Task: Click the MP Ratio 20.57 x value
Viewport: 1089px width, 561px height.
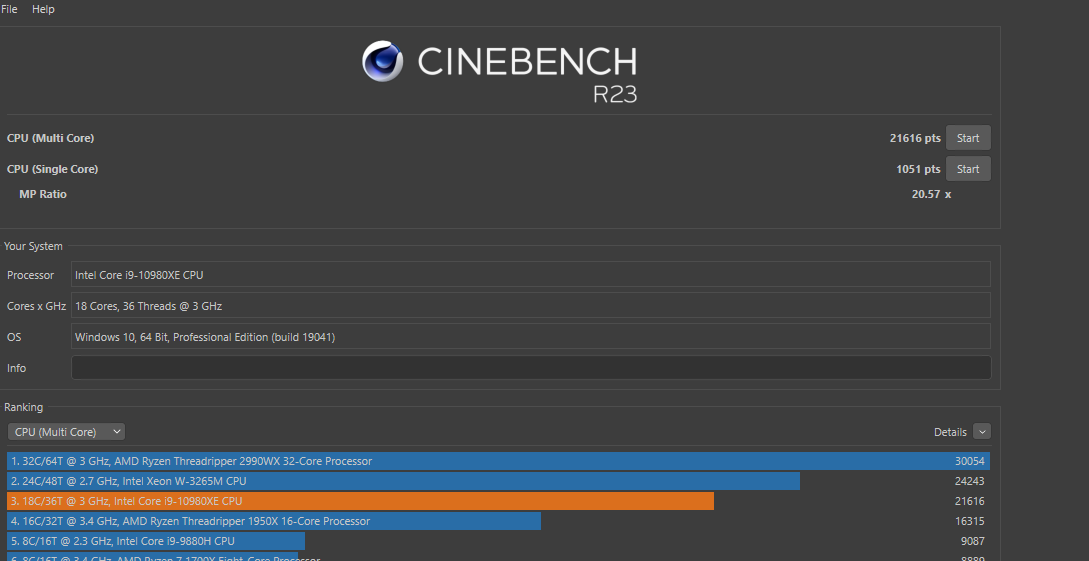Action: click(930, 194)
